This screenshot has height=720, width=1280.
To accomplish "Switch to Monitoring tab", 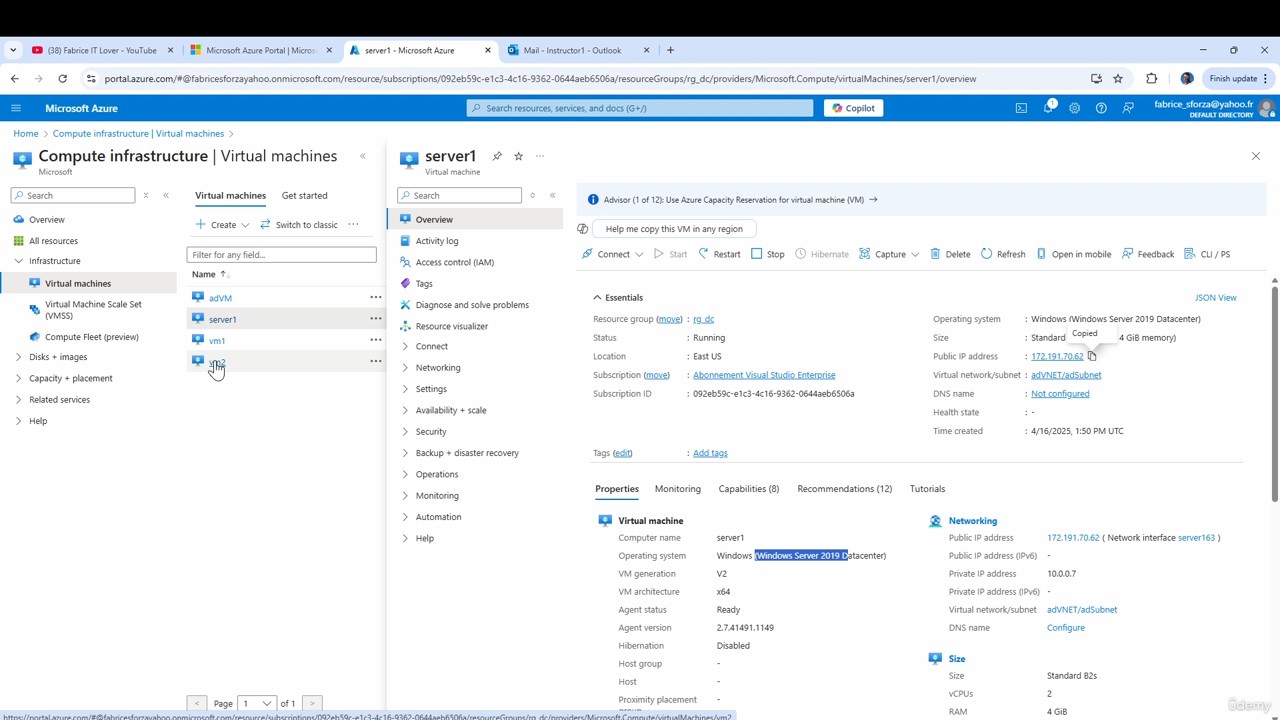I will (x=677, y=489).
